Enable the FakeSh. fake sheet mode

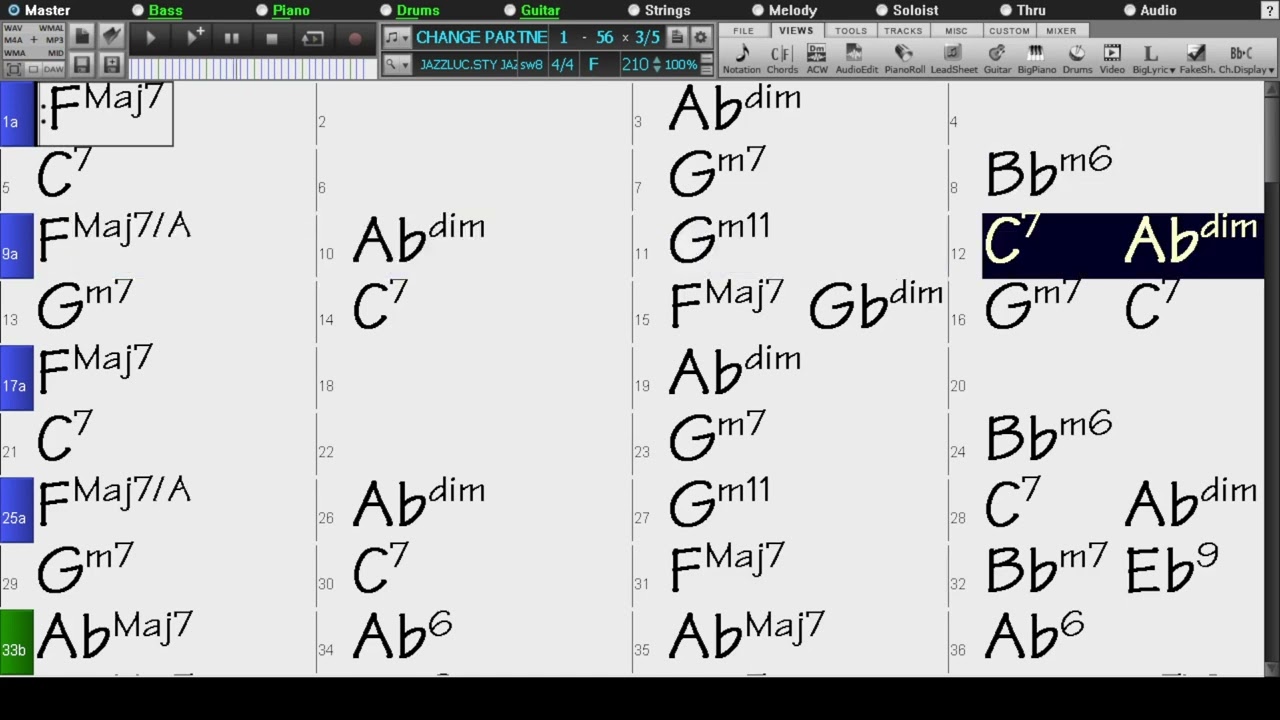pos(1196,59)
